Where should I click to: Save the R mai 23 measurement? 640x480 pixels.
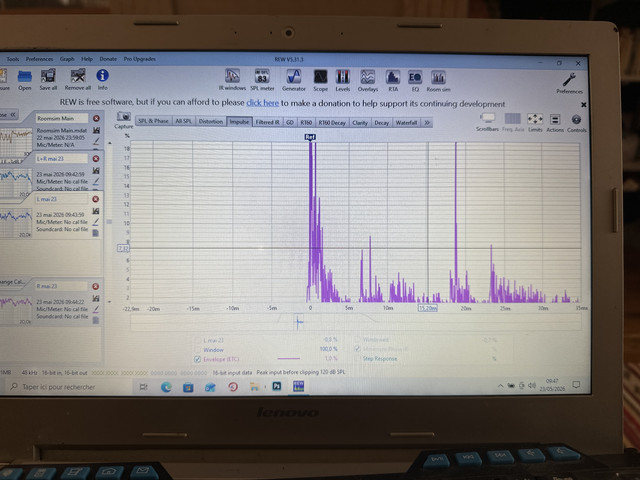(96, 298)
